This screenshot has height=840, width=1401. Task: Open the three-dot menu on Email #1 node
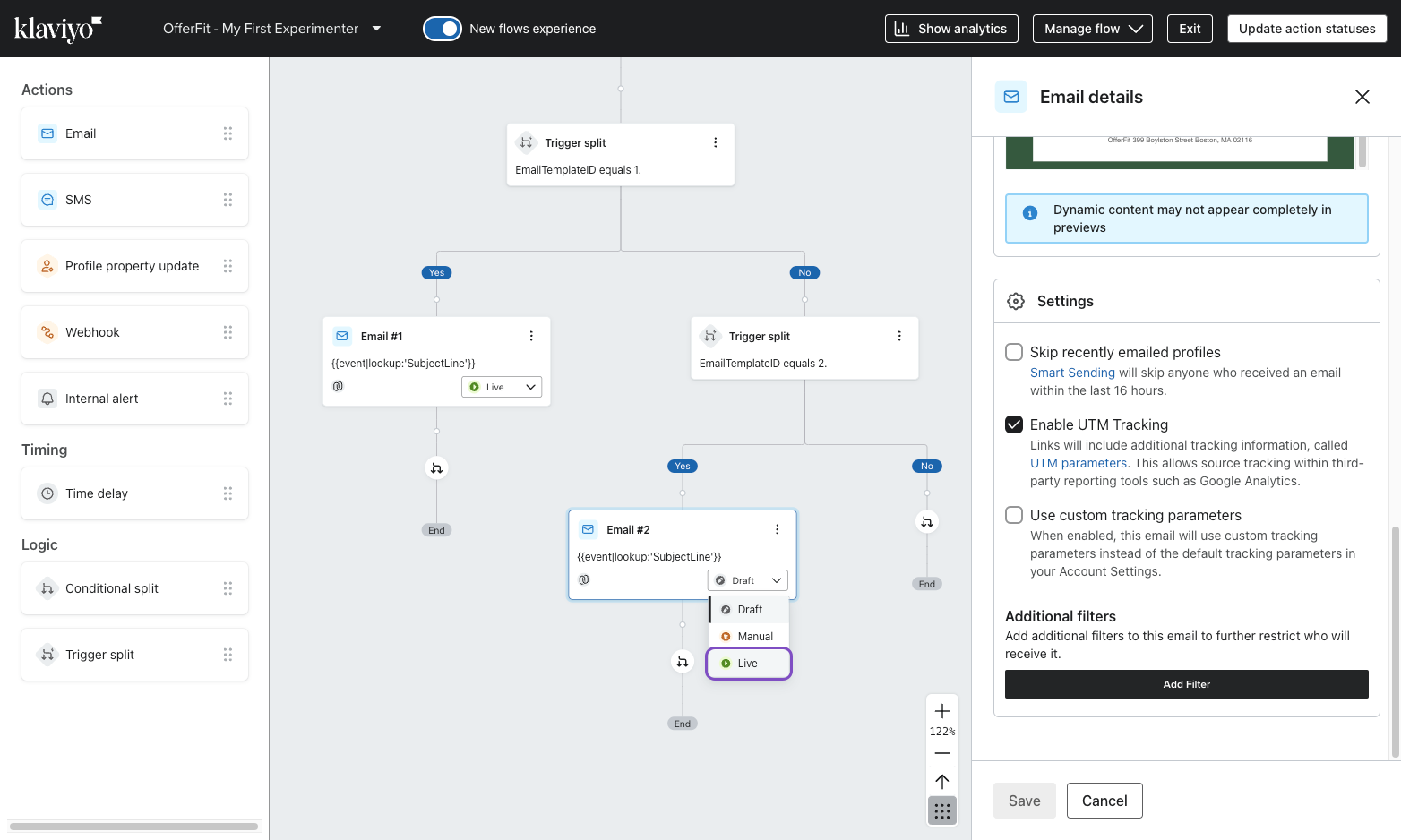click(531, 336)
